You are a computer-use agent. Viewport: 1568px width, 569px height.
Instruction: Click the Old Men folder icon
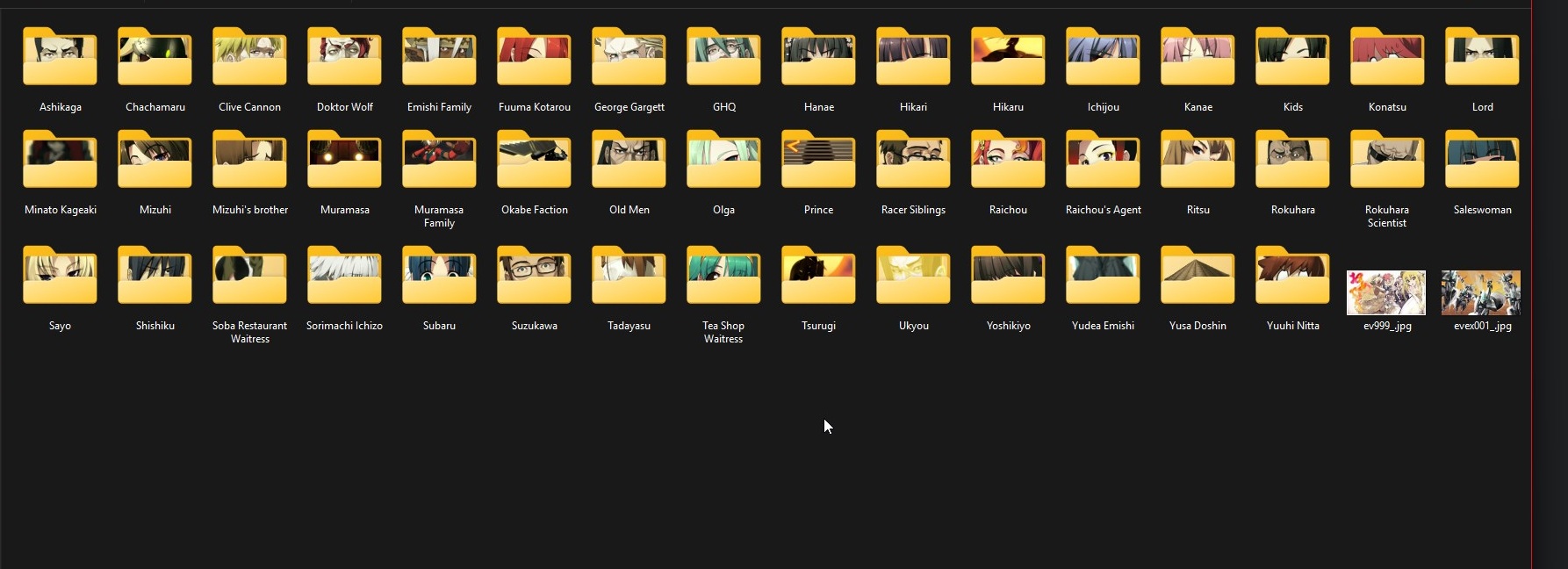tap(629, 159)
